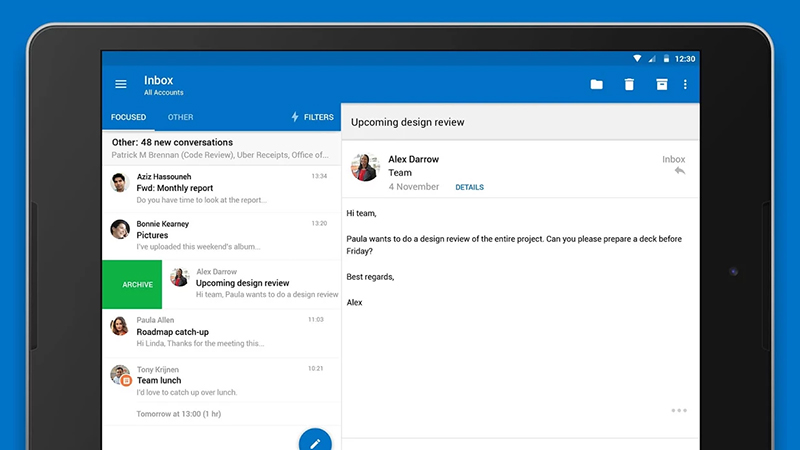Click the Team recipient label
The height and width of the screenshot is (450, 800).
(x=400, y=173)
